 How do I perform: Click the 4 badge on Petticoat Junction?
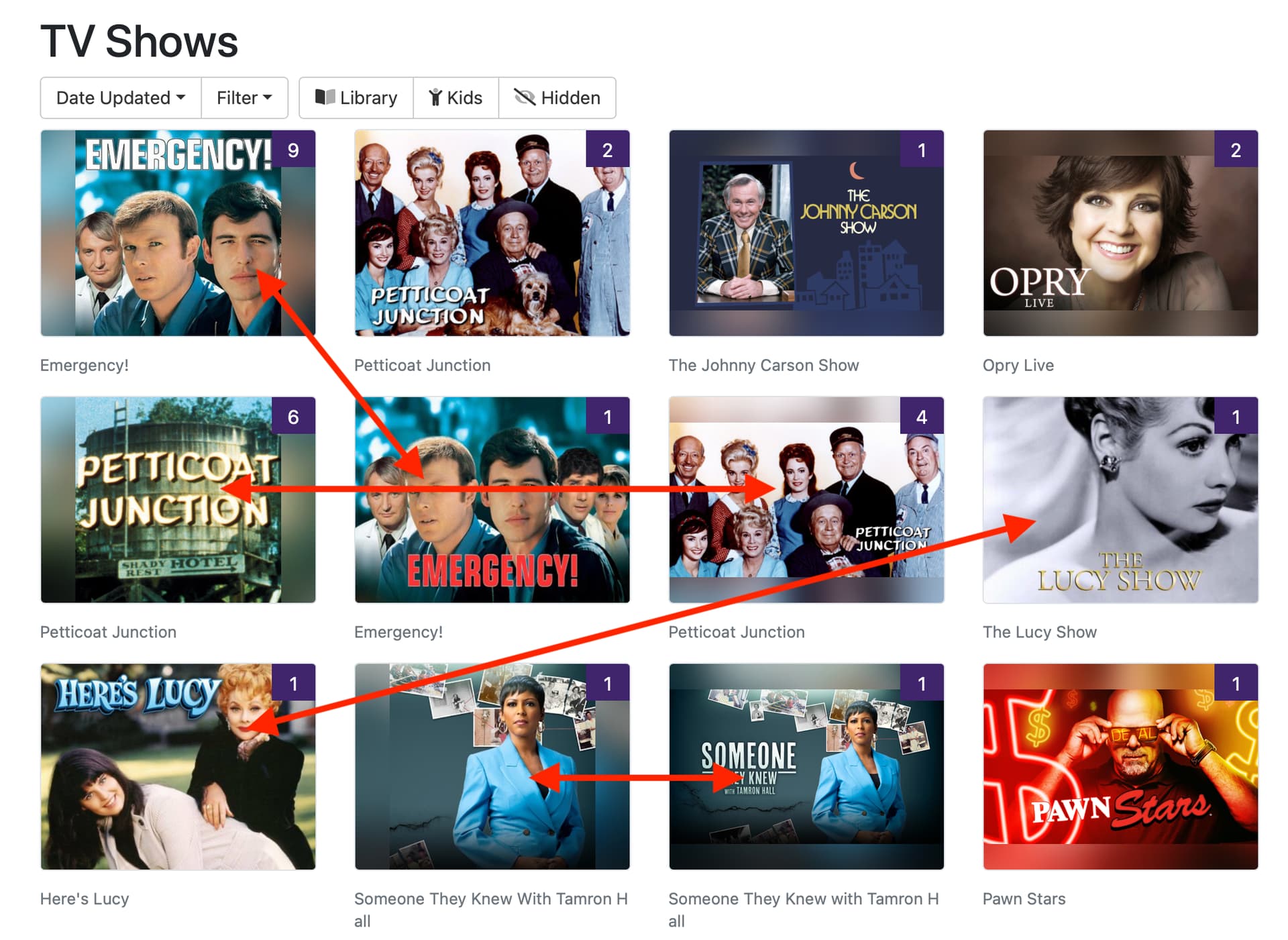tap(921, 417)
